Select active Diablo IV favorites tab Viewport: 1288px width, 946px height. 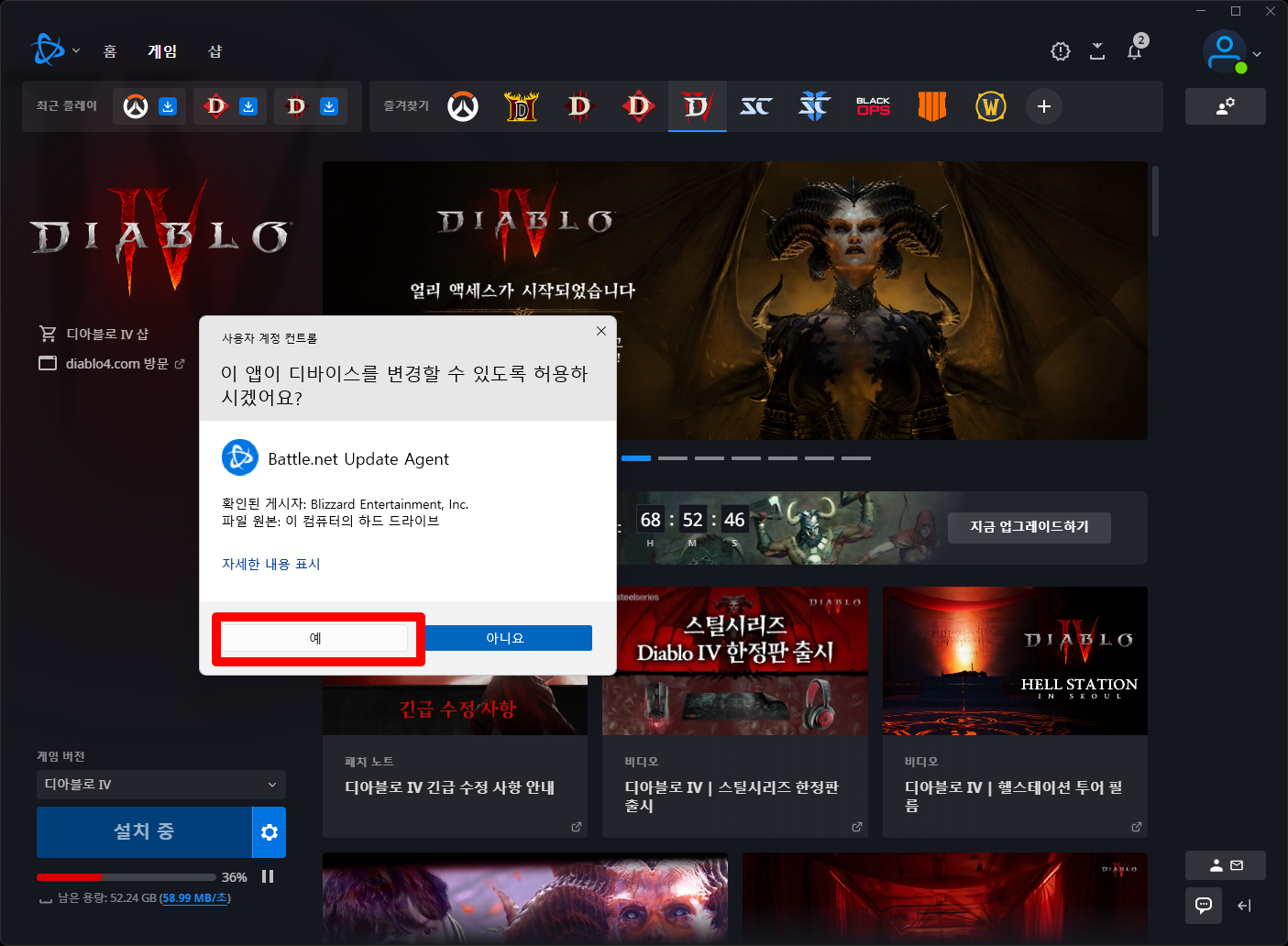tap(698, 106)
